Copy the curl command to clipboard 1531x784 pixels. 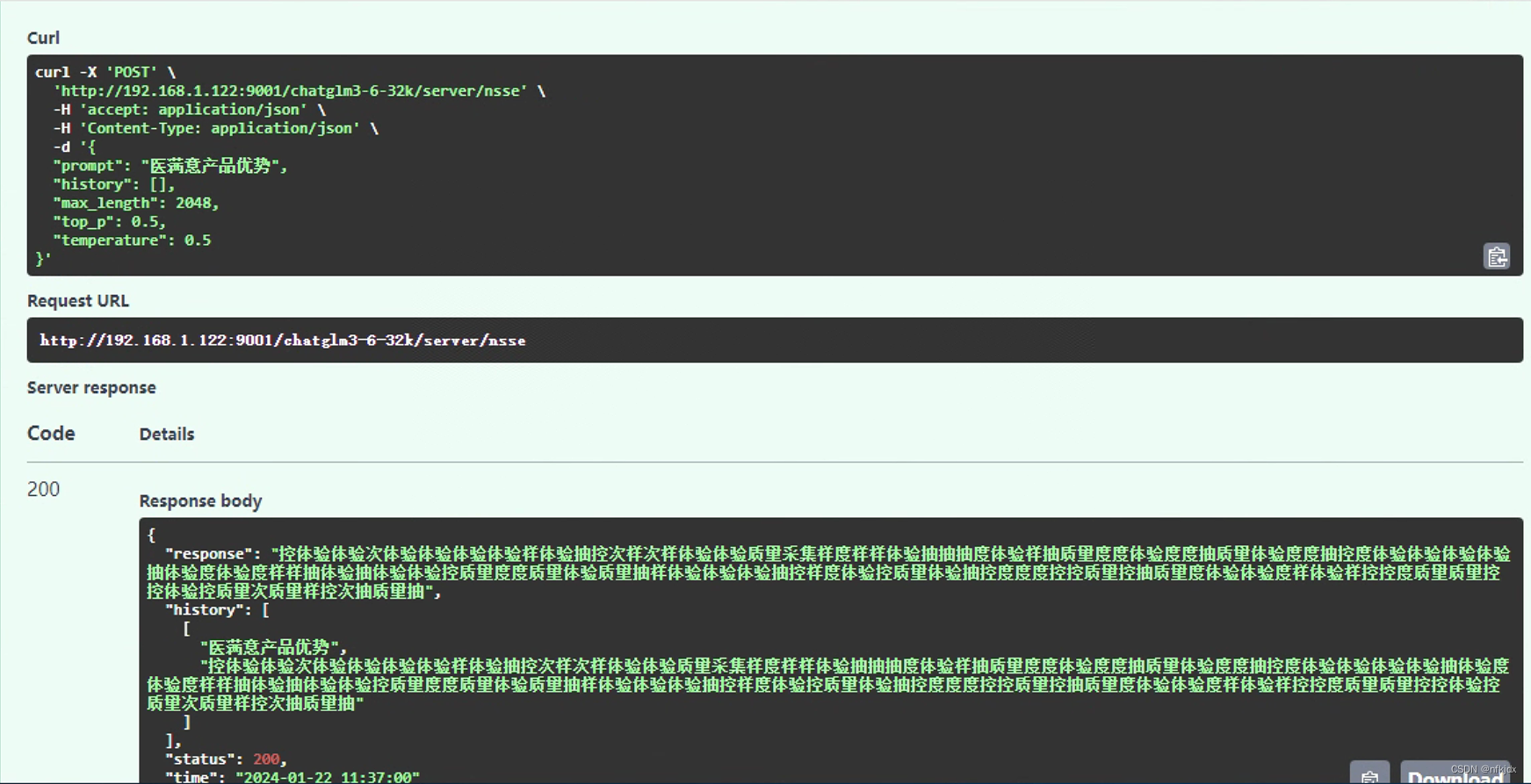click(1497, 256)
